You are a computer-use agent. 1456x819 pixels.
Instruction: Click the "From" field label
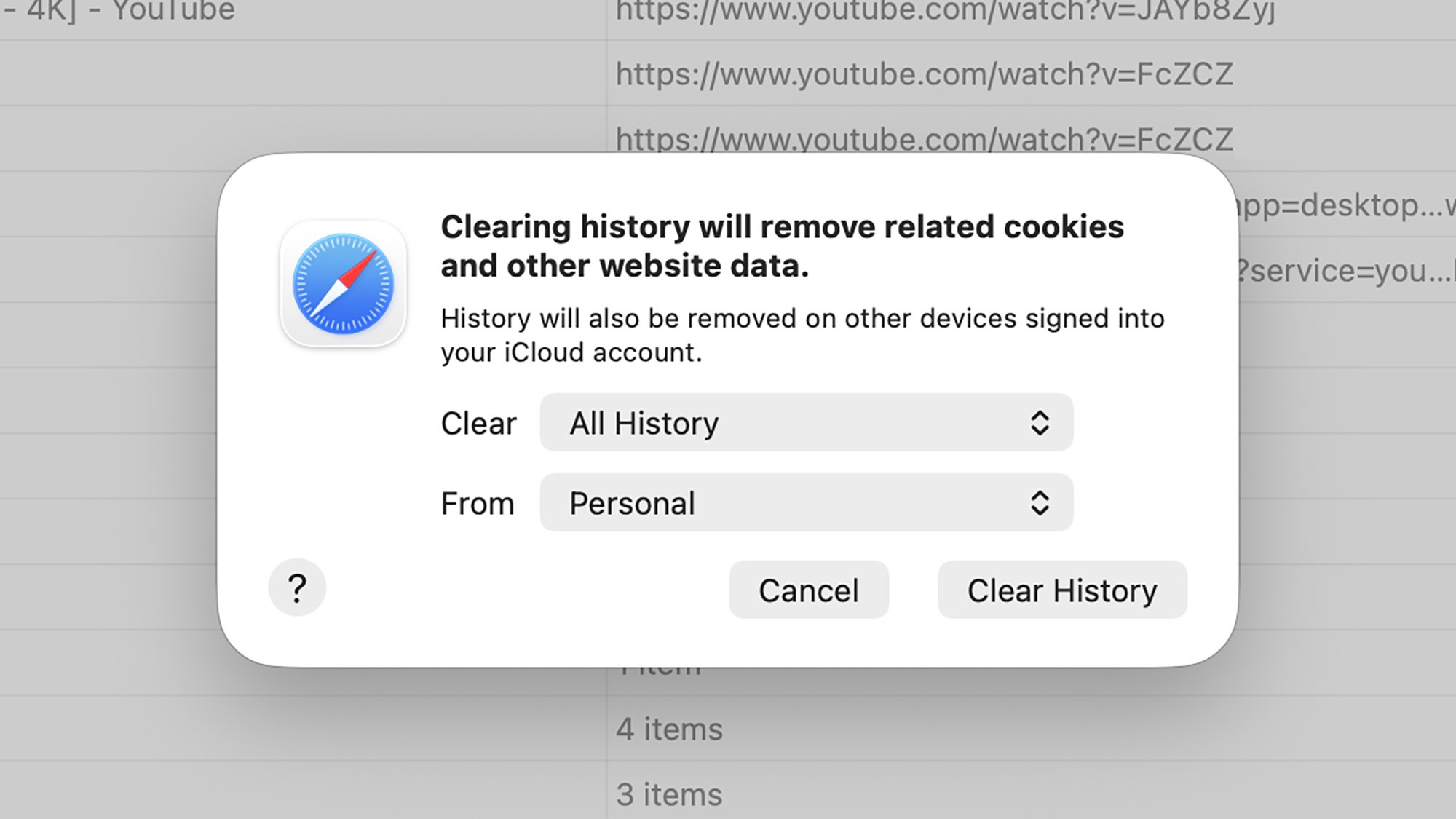pyautogui.click(x=478, y=504)
